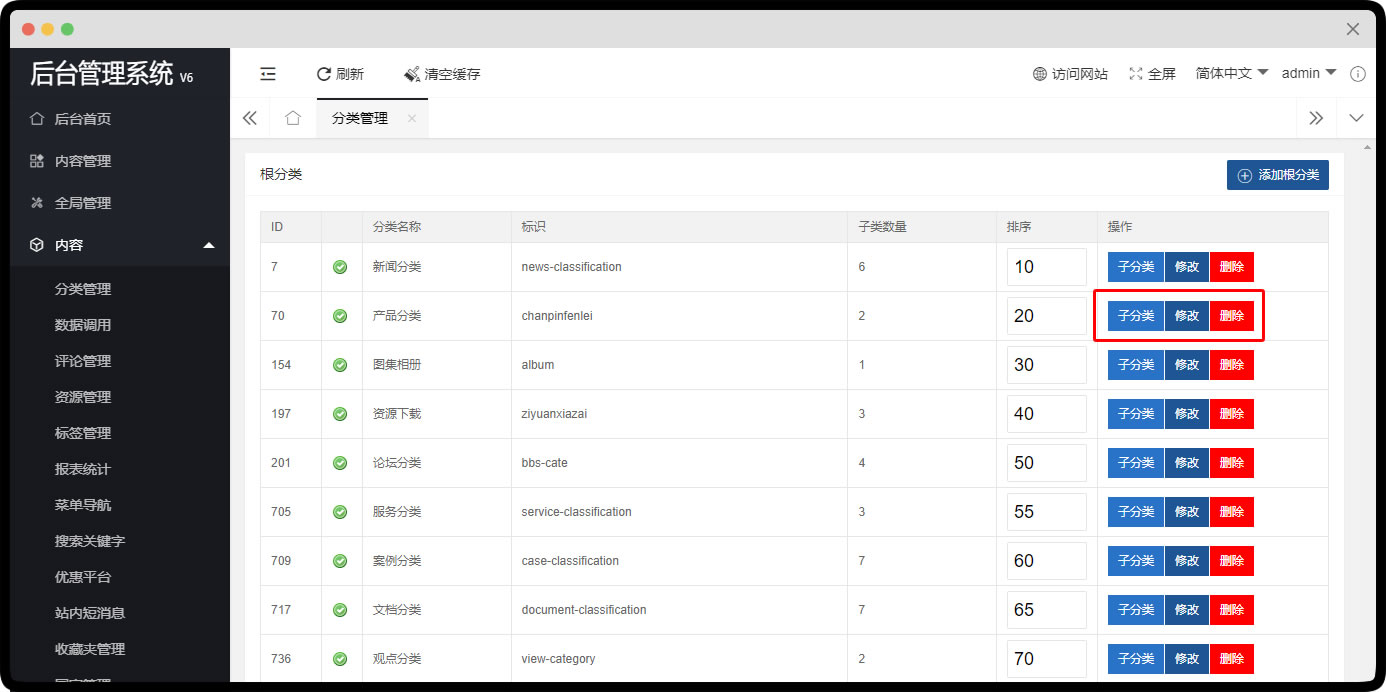The width and height of the screenshot is (1386, 692).
Task: Click the info icon at top right
Action: click(1357, 73)
